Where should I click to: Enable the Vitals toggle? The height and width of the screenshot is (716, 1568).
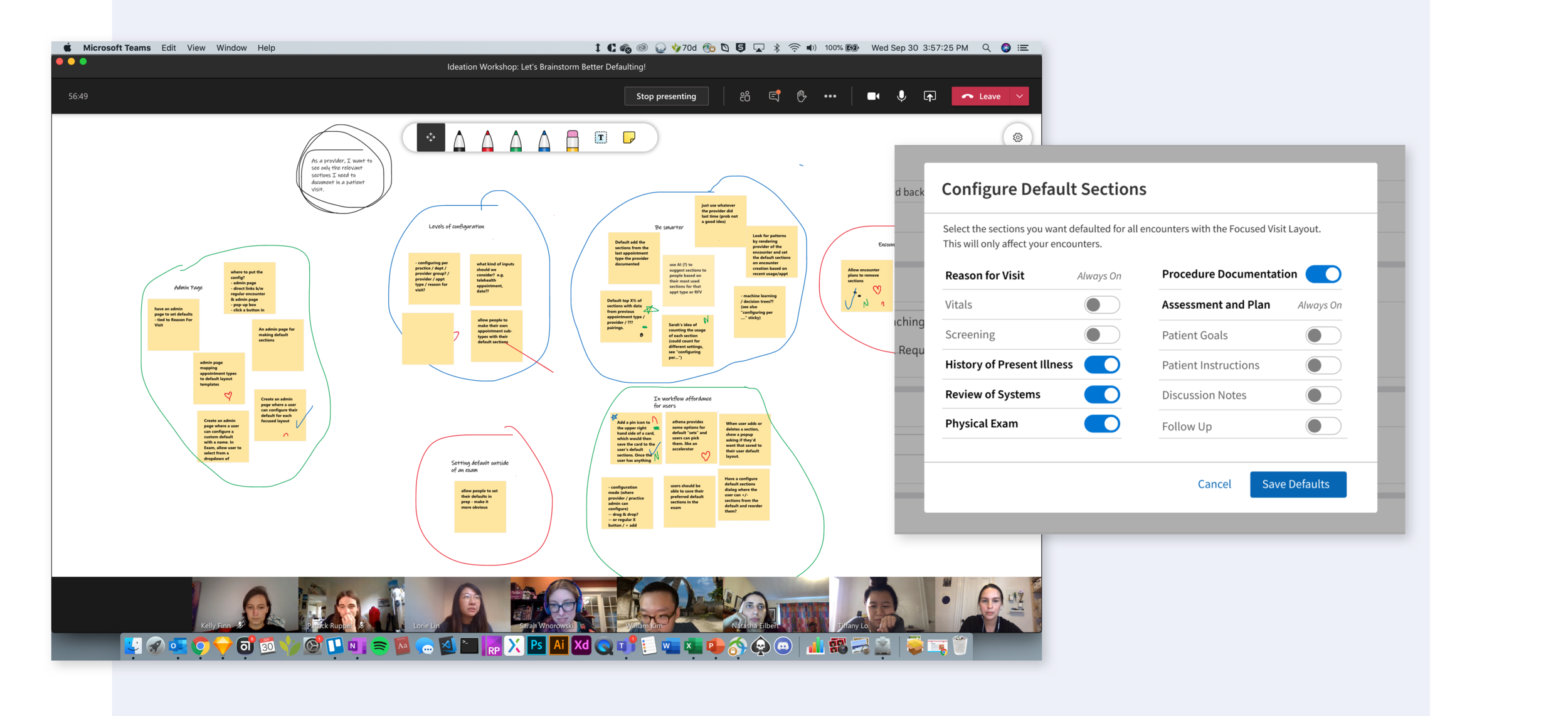pyautogui.click(x=1101, y=305)
